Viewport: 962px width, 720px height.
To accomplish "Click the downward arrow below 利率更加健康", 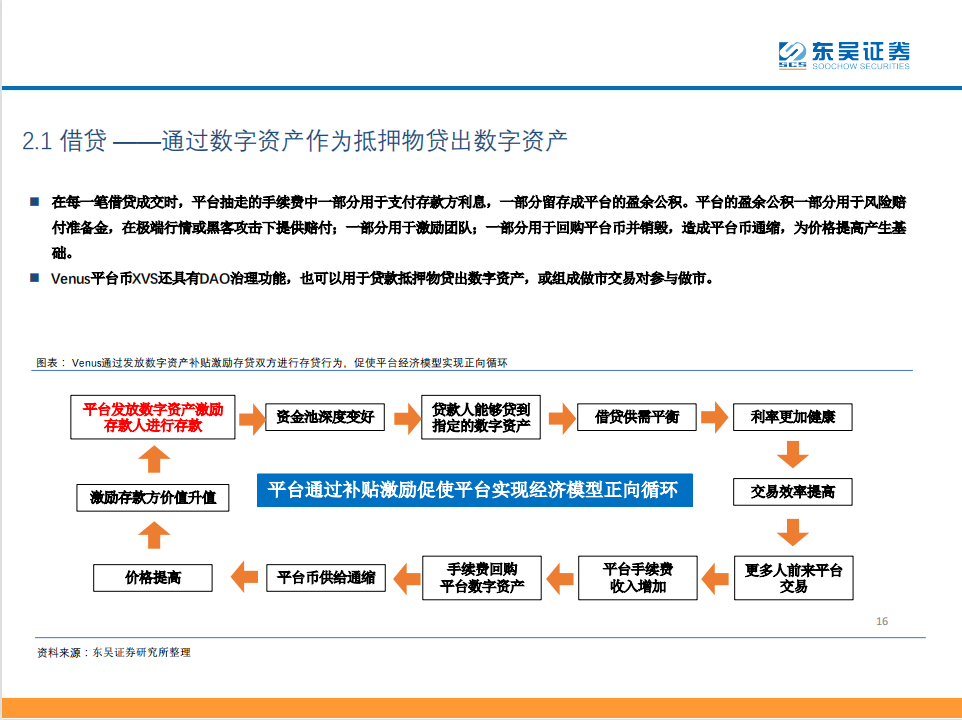I will tap(793, 456).
